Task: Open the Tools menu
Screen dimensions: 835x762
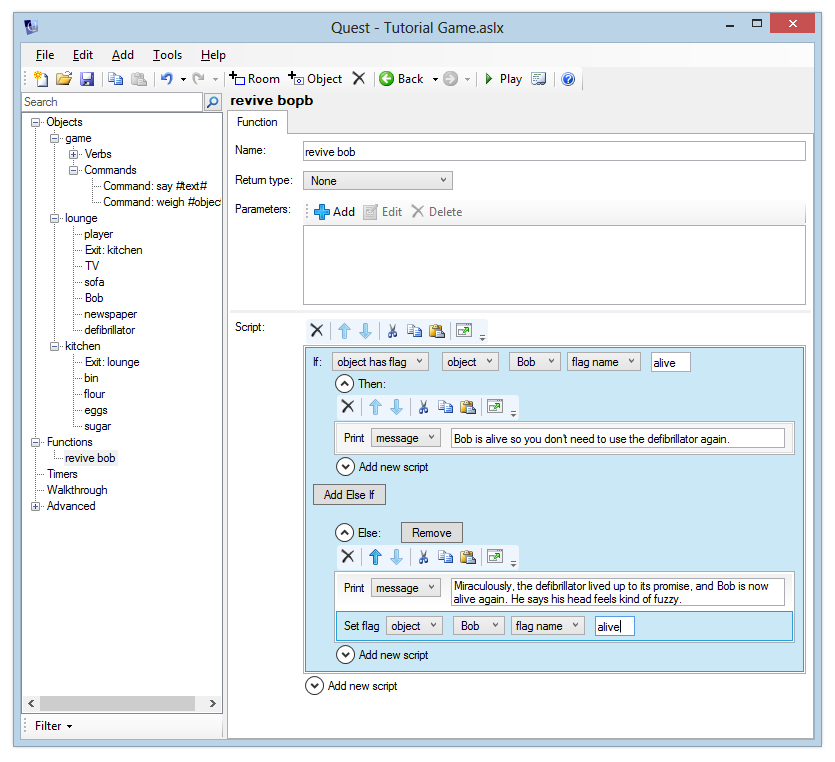Action: click(167, 55)
